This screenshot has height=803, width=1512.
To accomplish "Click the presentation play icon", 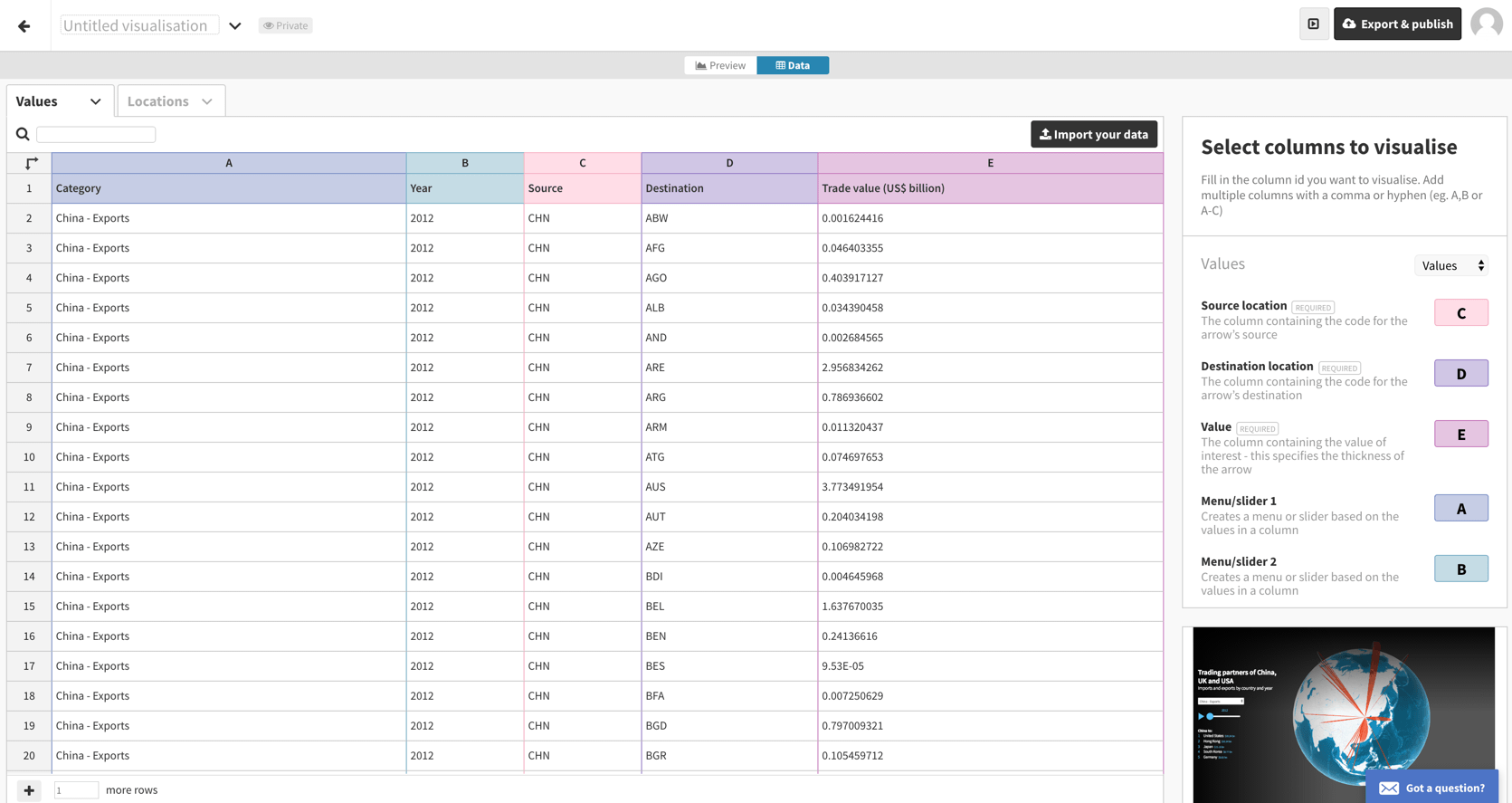I will pyautogui.click(x=1313, y=24).
